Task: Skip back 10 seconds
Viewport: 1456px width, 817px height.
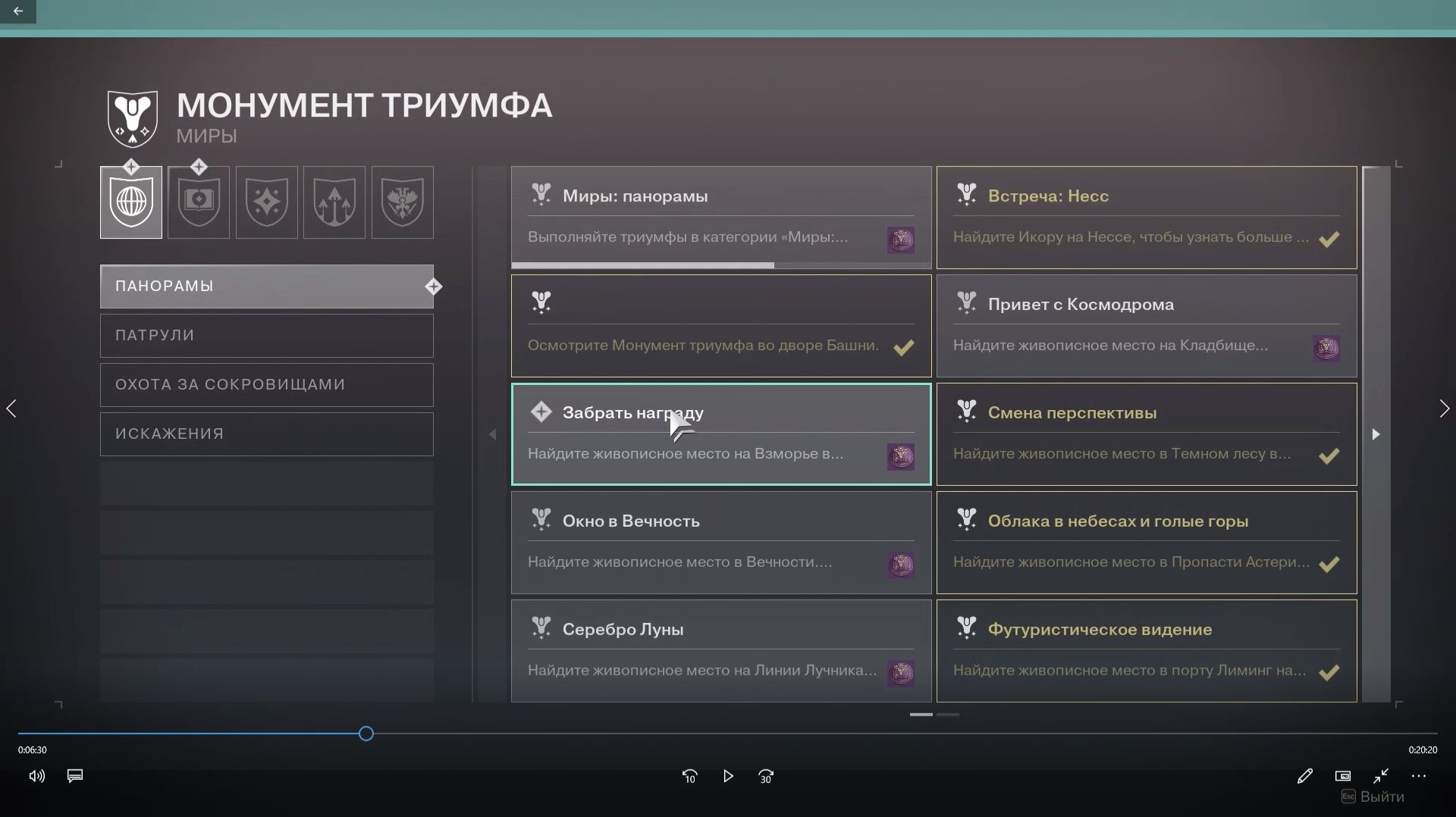Action: pos(689,776)
